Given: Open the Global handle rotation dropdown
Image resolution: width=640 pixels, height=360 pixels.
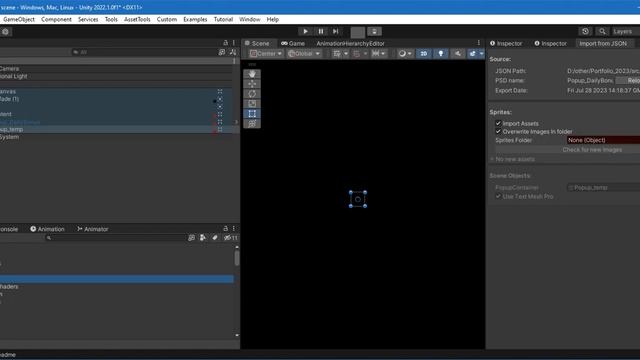Looking at the screenshot, I should pyautogui.click(x=304, y=53).
